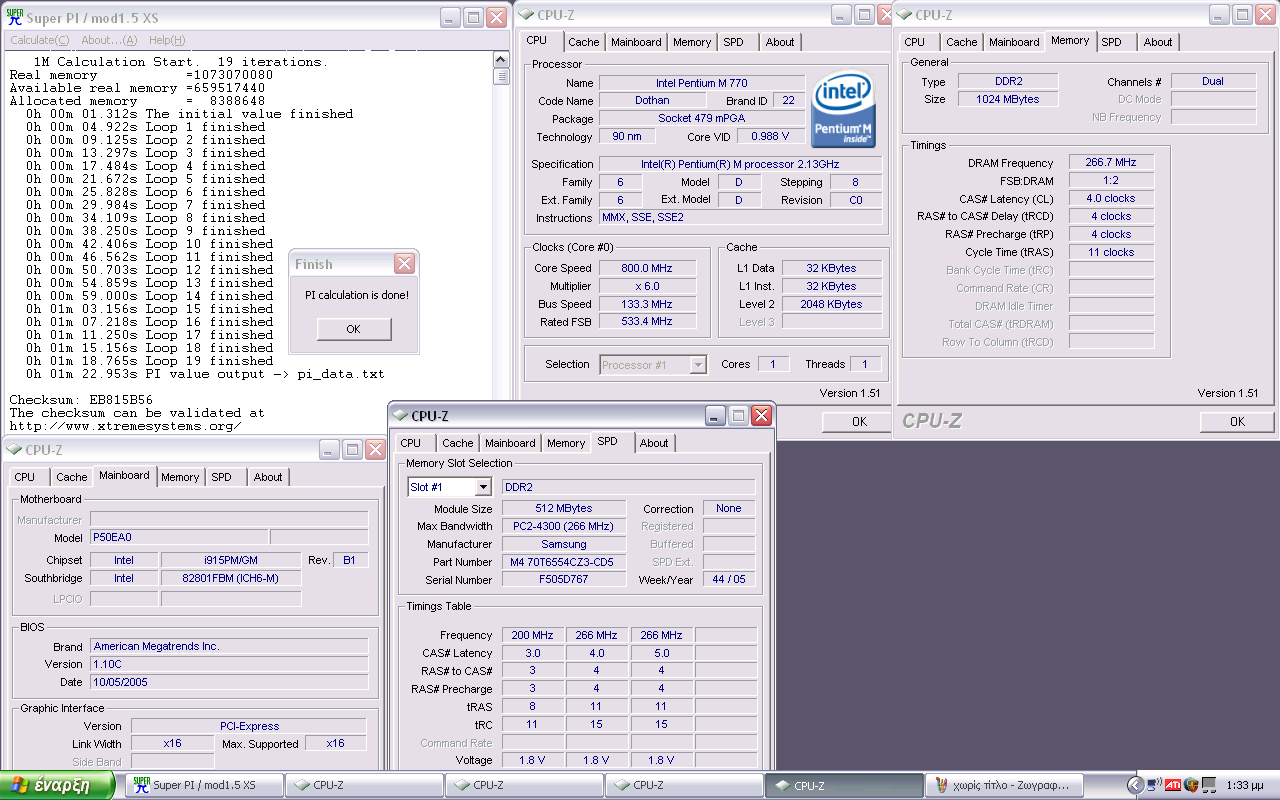This screenshot has width=1280, height=800.
Task: Click the M4 70T6554CZ3-CD5 part number
Action: coord(563,562)
